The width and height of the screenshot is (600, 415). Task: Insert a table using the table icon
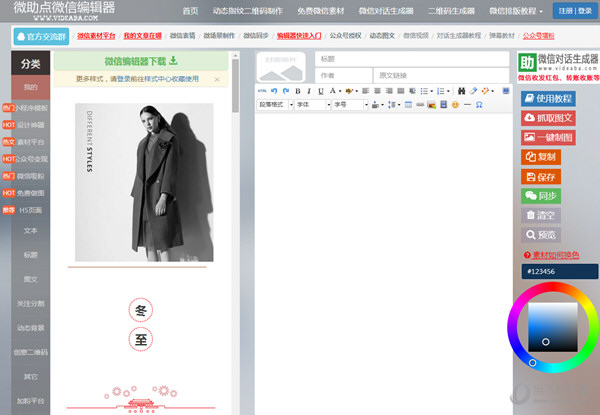408,104
